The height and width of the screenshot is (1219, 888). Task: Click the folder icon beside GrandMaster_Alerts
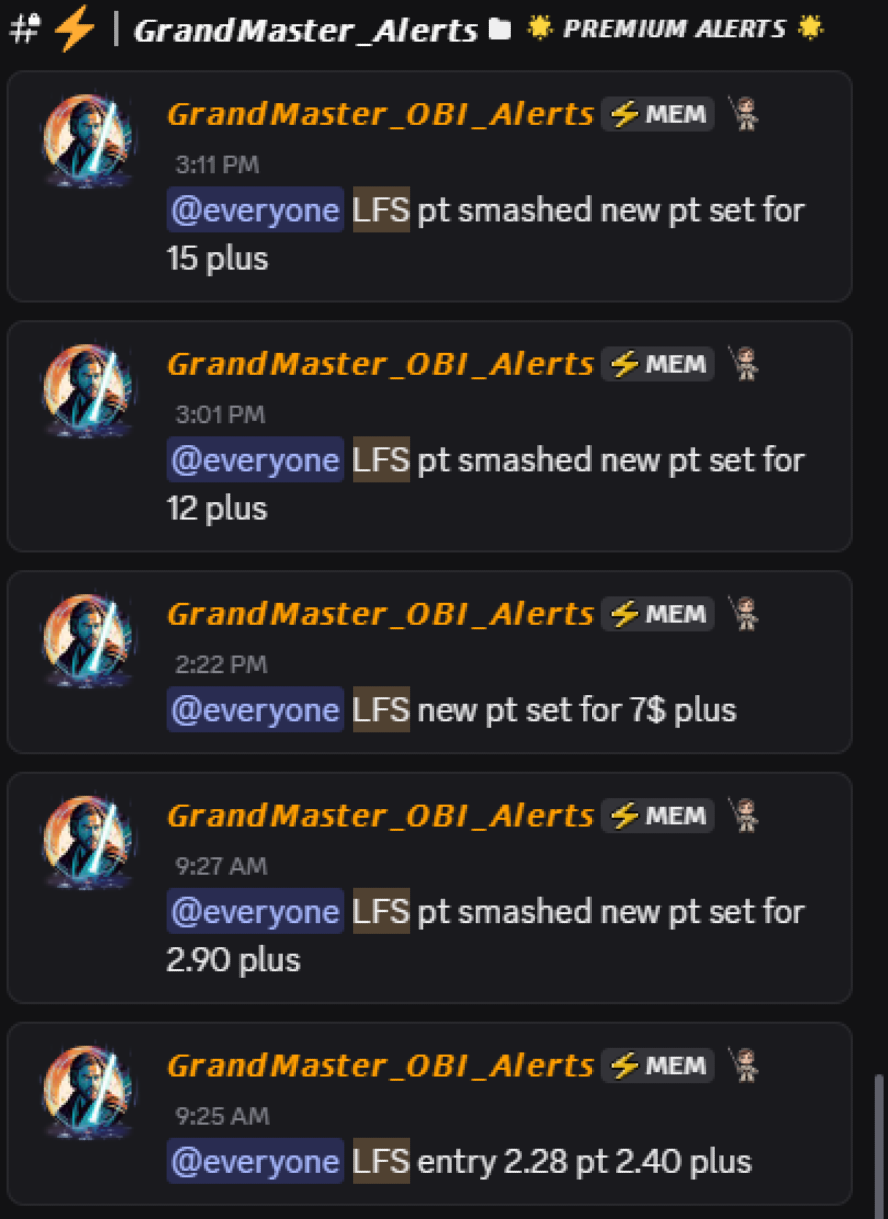tap(500, 30)
